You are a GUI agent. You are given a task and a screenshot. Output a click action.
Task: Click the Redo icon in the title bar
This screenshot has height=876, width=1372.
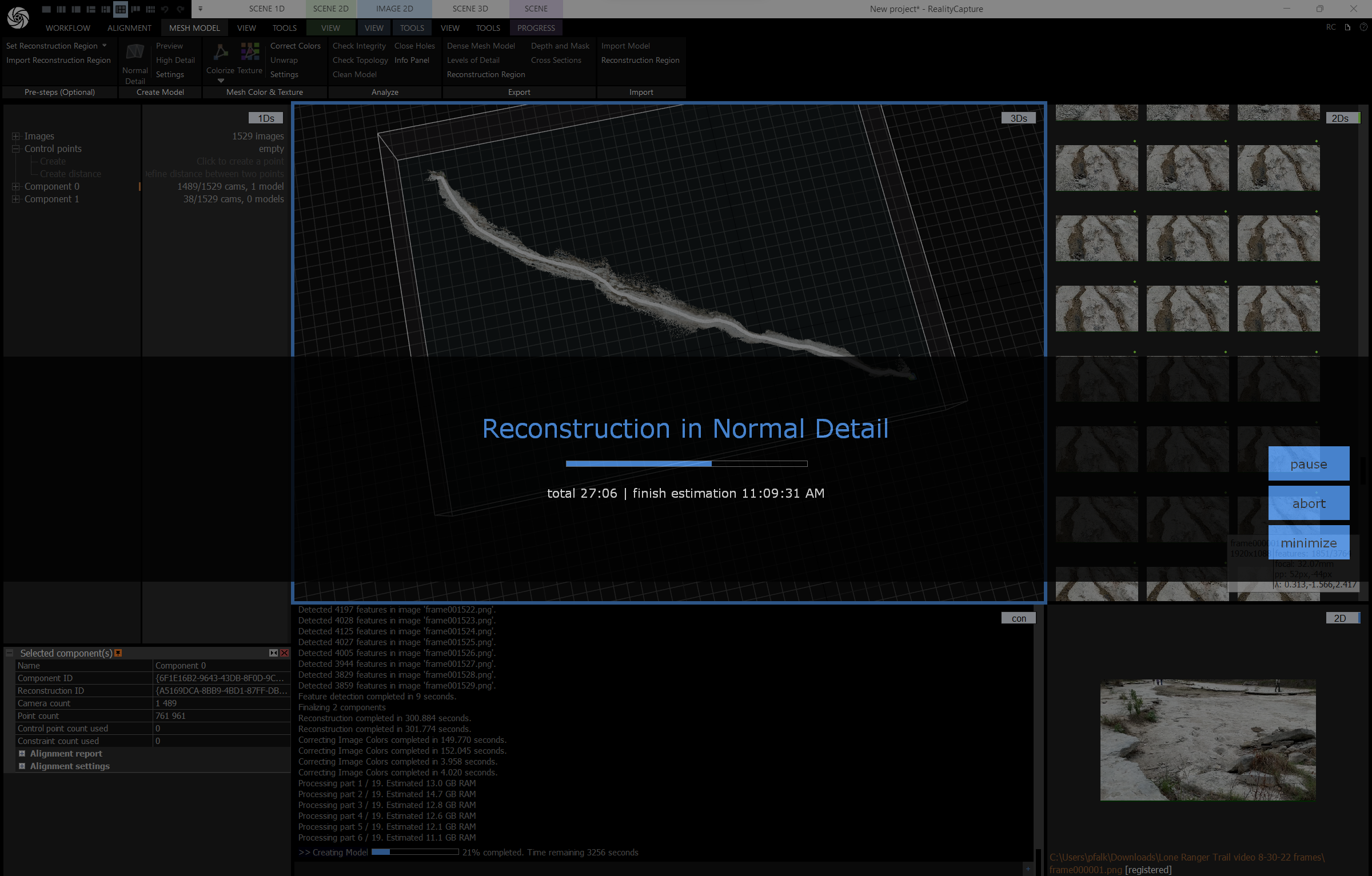[181, 9]
